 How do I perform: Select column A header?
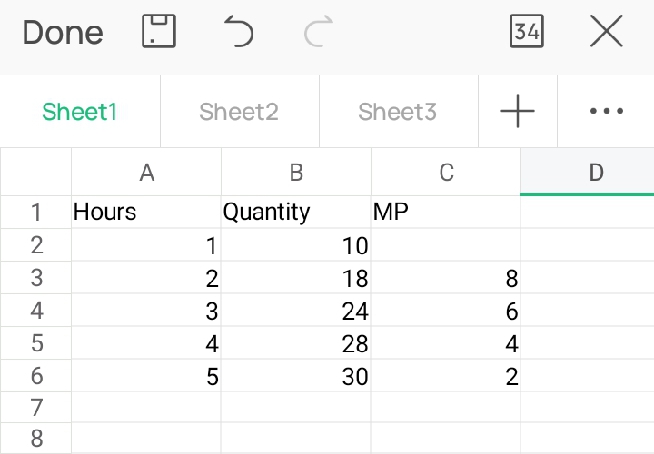(146, 172)
